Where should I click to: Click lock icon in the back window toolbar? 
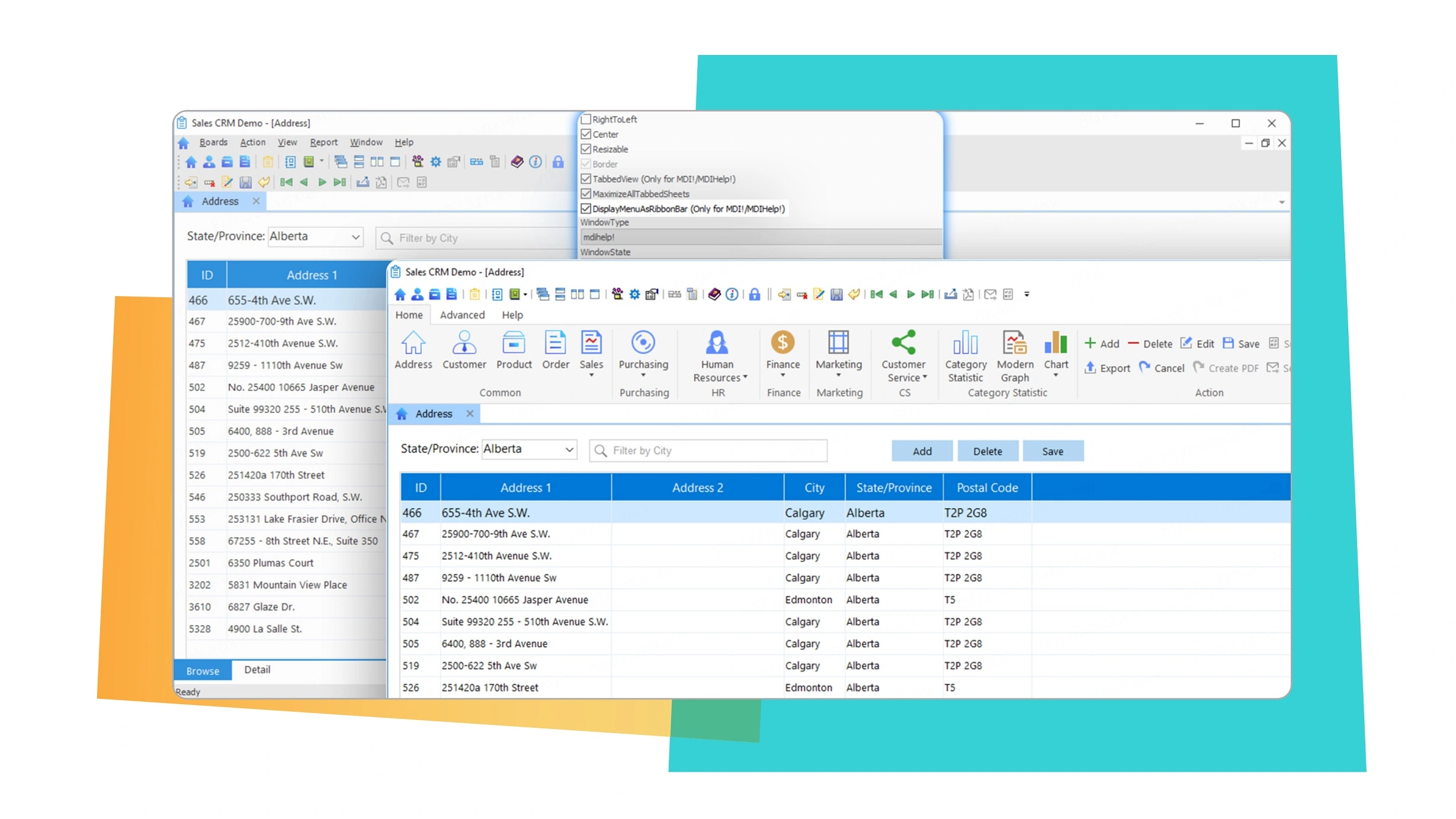[x=557, y=162]
